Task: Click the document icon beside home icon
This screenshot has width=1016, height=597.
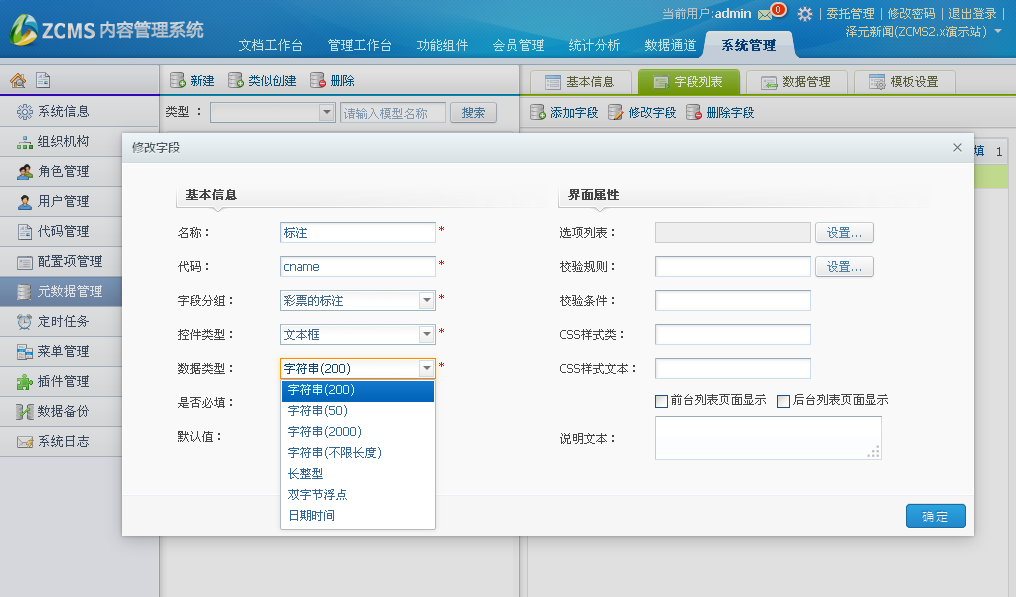Action: pos(43,81)
